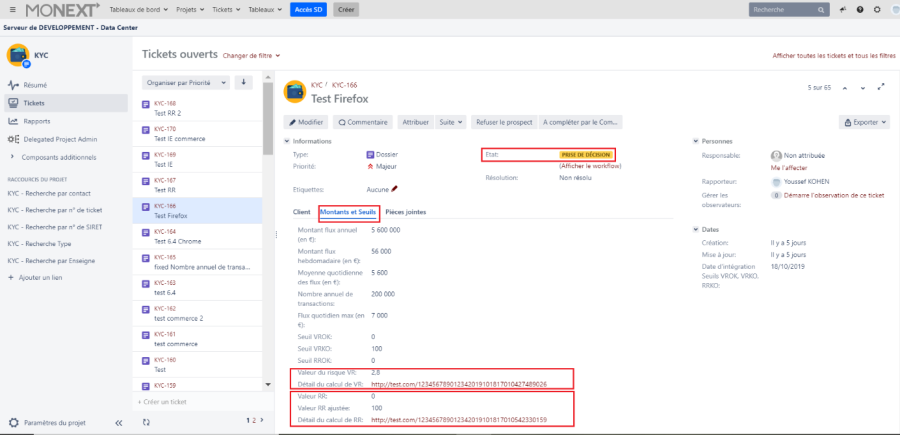Open the Tableaux de bord menu

138,9
